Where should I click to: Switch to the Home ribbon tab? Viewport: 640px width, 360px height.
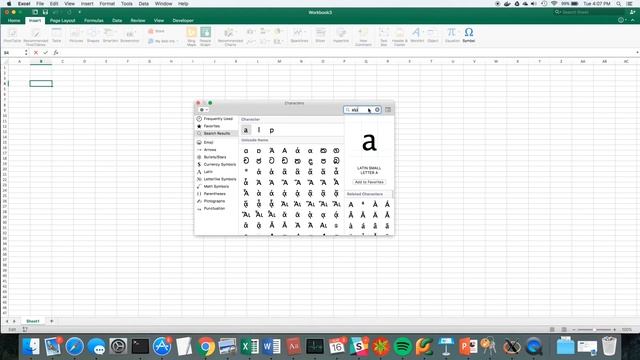click(x=14, y=20)
